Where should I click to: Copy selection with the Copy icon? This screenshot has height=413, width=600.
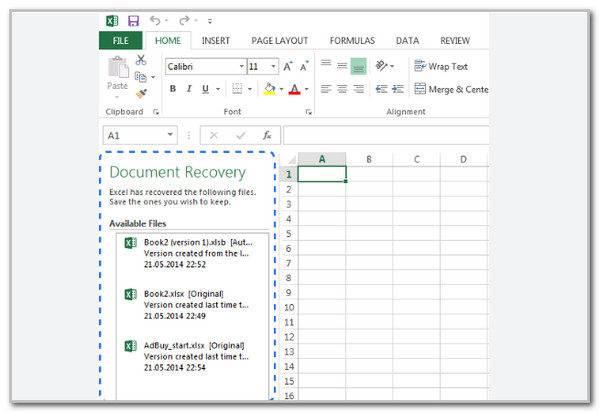click(x=140, y=77)
